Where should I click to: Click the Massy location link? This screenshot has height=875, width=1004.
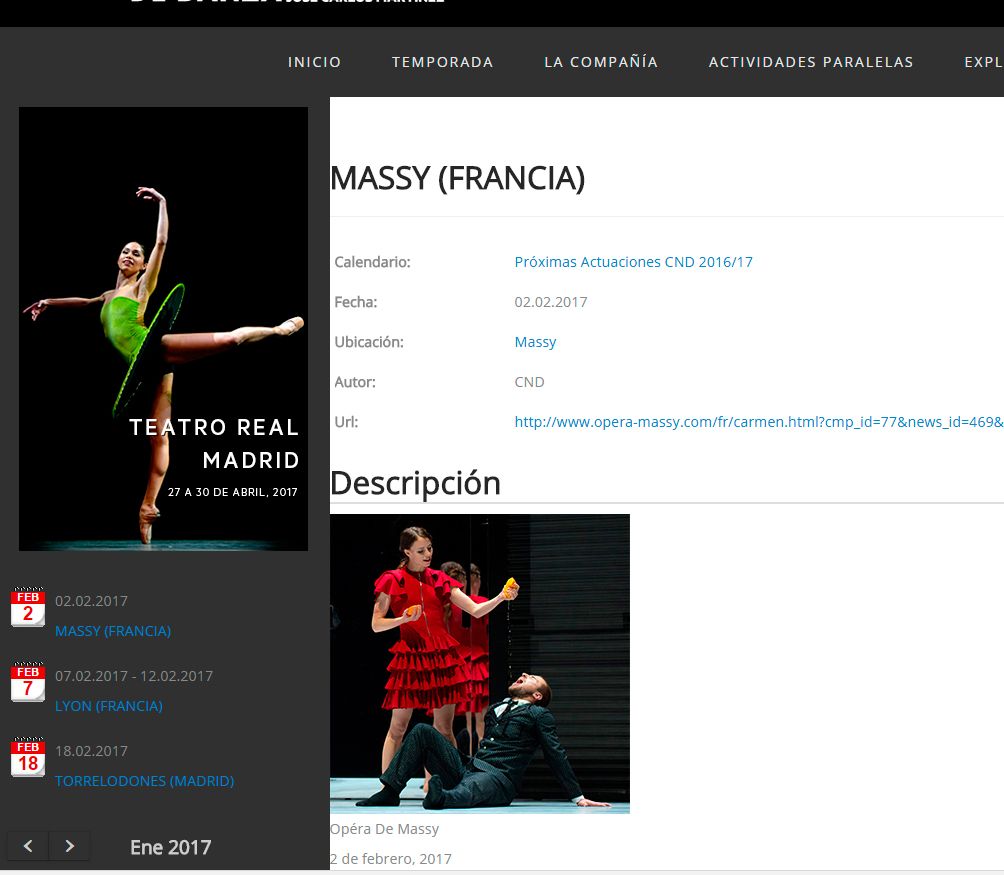click(535, 342)
